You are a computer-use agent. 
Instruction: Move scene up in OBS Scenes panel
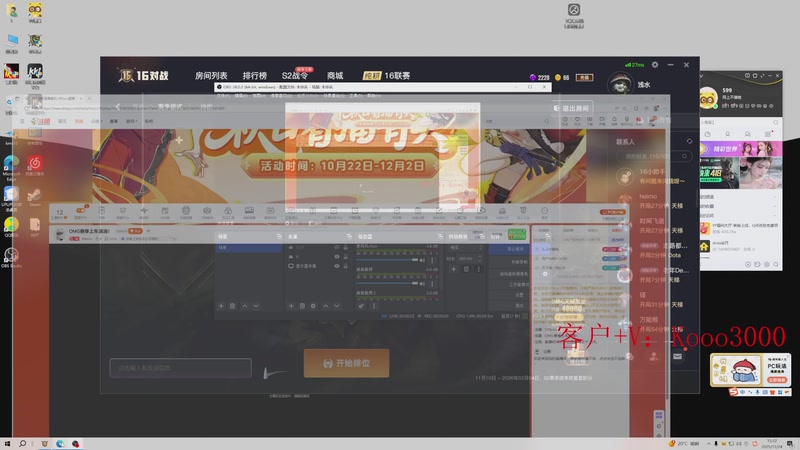click(x=244, y=306)
